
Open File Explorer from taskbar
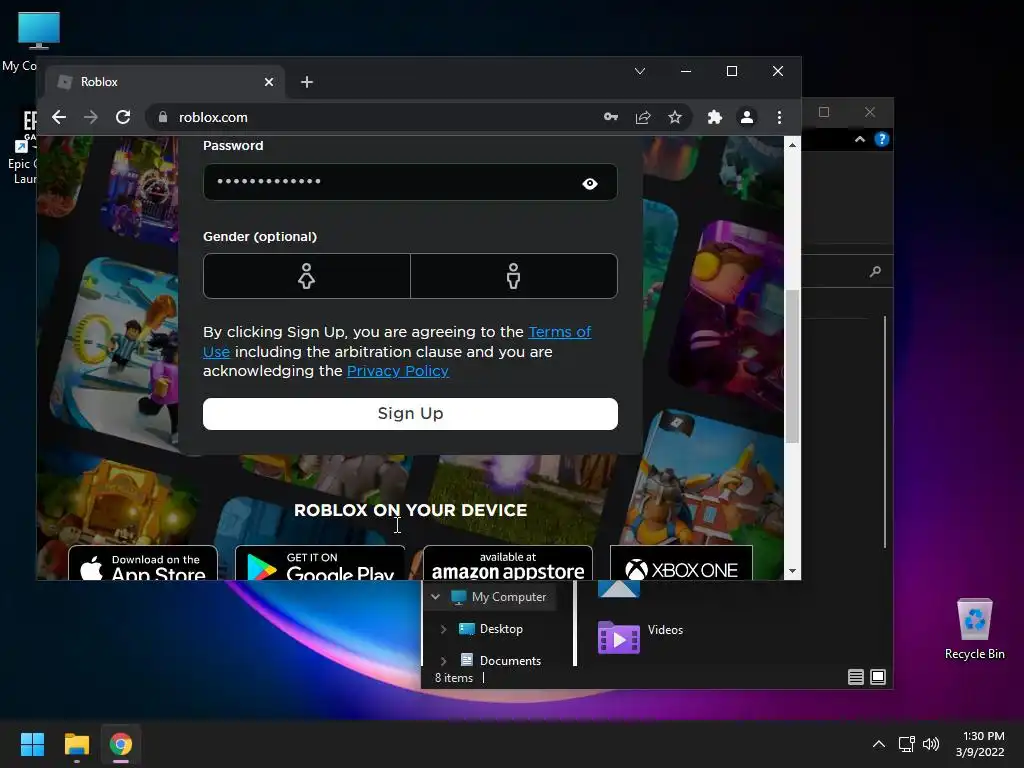click(76, 744)
